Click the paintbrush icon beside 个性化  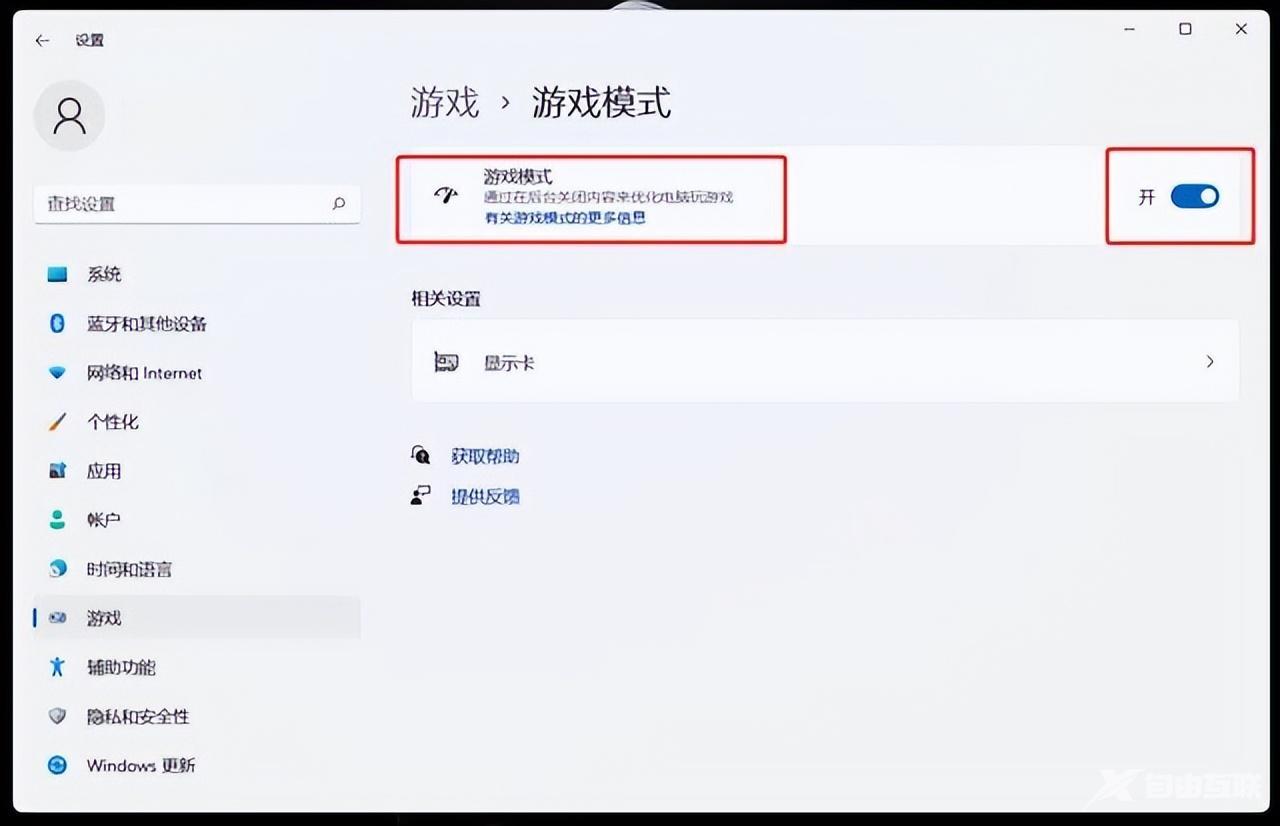(x=57, y=422)
